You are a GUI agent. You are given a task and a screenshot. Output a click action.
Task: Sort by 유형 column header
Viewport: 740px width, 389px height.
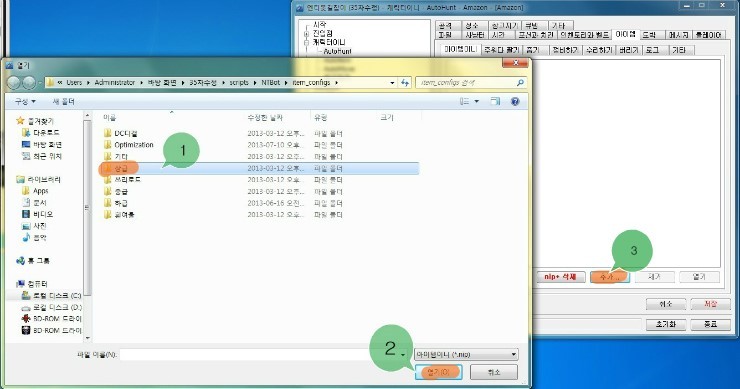click(x=321, y=118)
